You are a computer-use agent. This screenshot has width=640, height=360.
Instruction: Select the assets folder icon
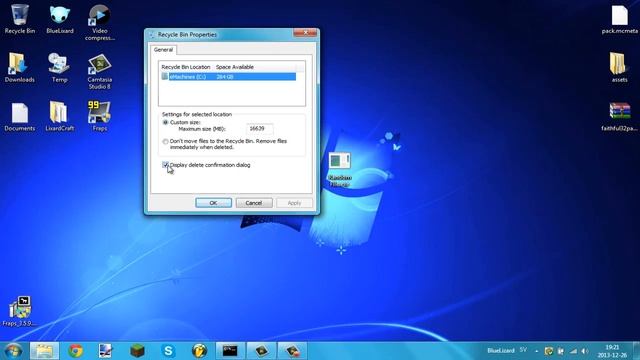(x=619, y=68)
